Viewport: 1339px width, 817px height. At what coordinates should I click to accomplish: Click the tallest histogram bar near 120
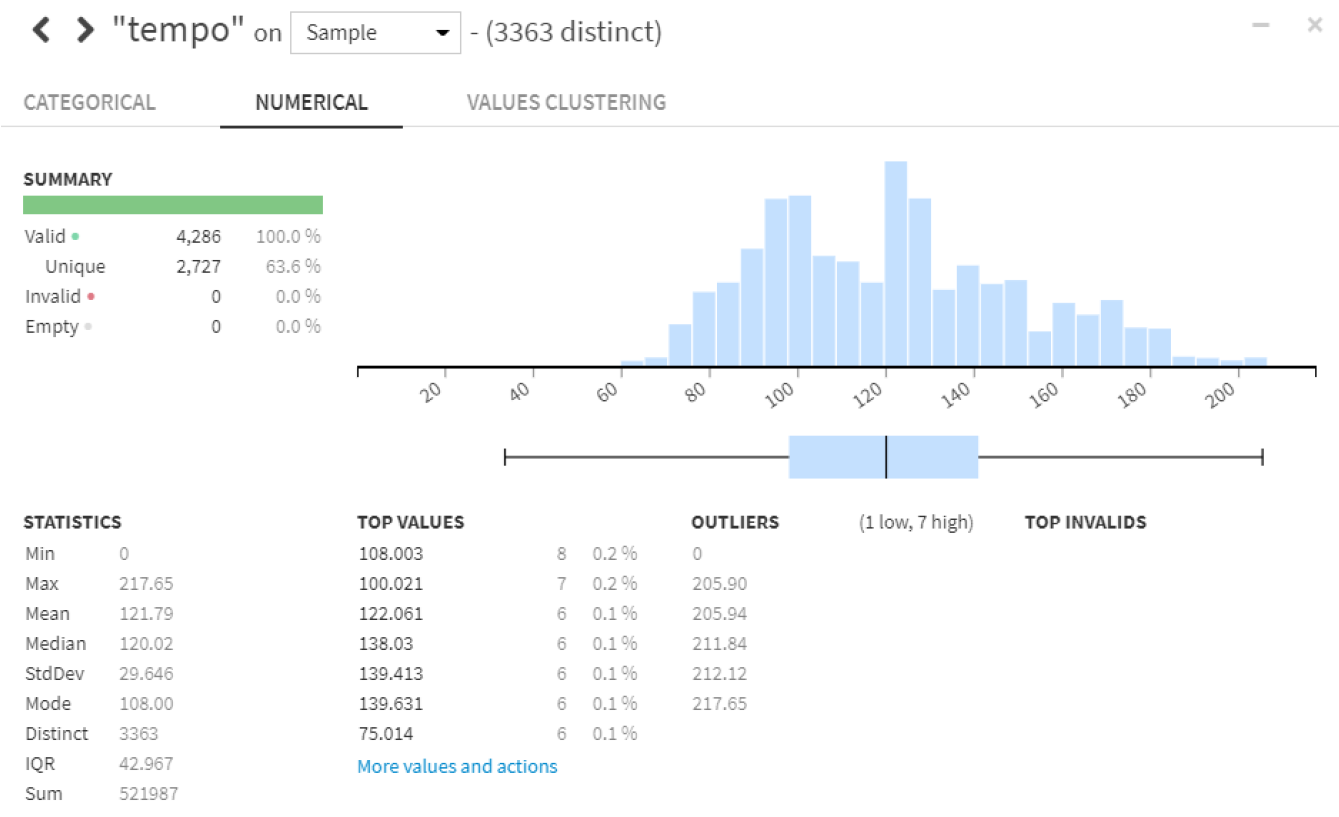click(x=896, y=264)
